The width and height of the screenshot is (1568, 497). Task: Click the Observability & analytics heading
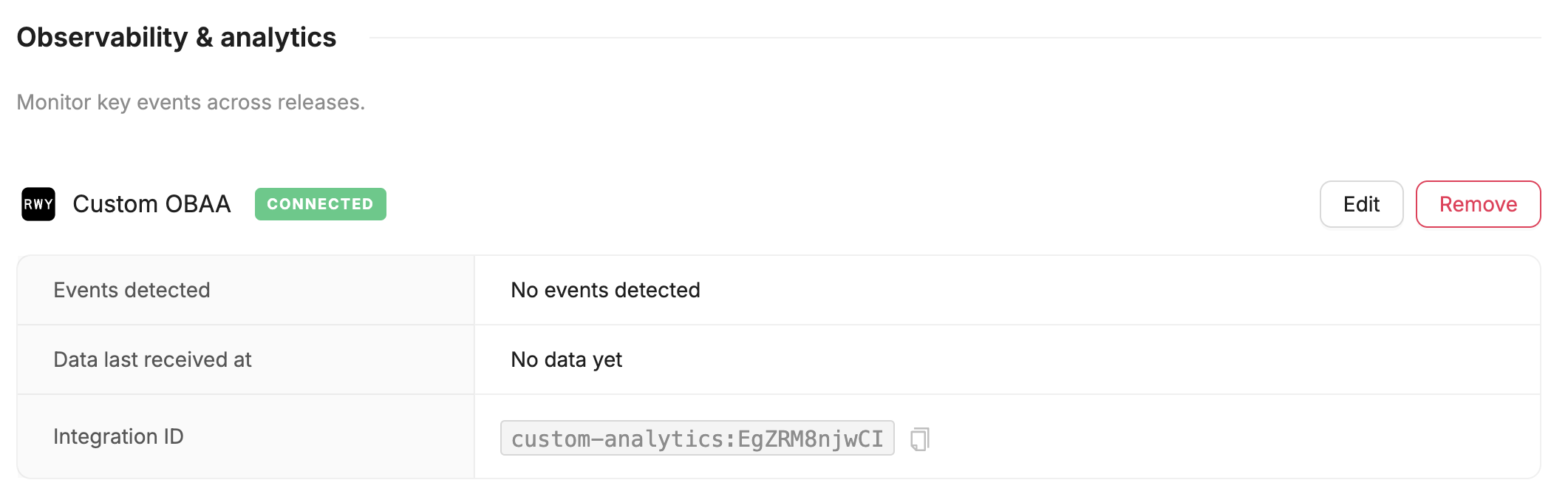click(176, 37)
